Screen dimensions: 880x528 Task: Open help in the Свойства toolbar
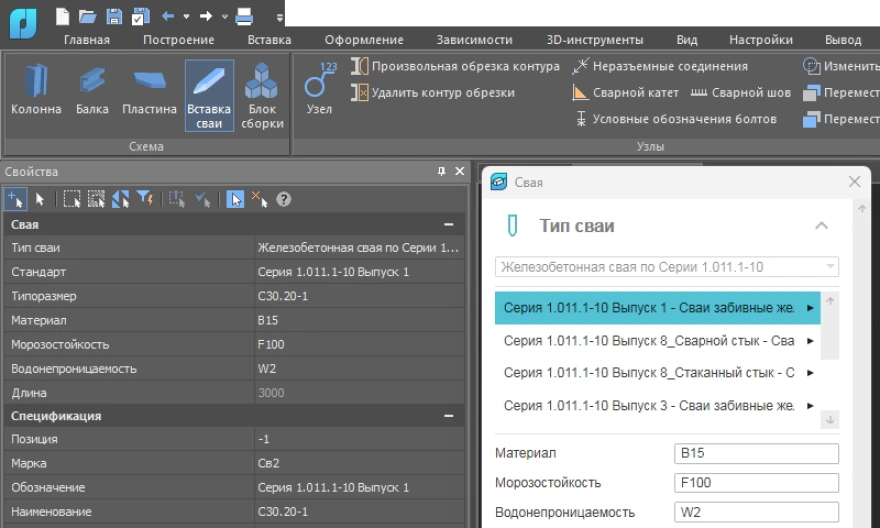click(284, 199)
